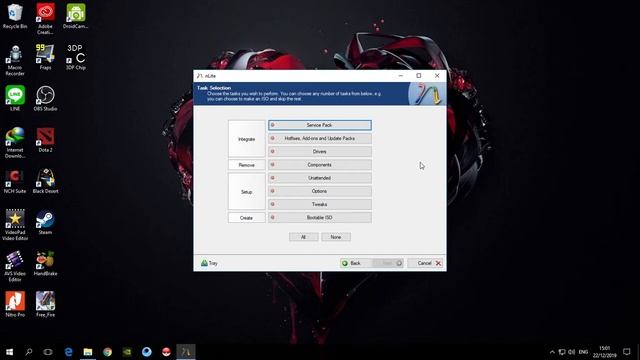Open OBS Studio desktop icon
This screenshot has width=640, height=360.
pos(45,98)
